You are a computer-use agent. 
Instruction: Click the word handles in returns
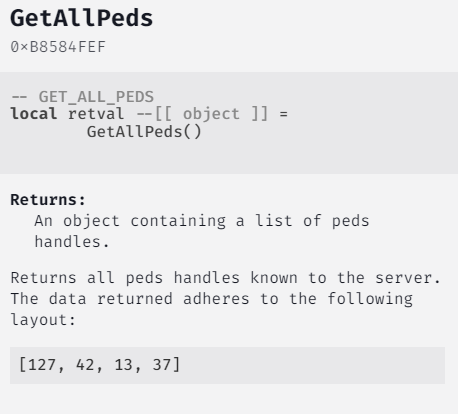[72, 242]
